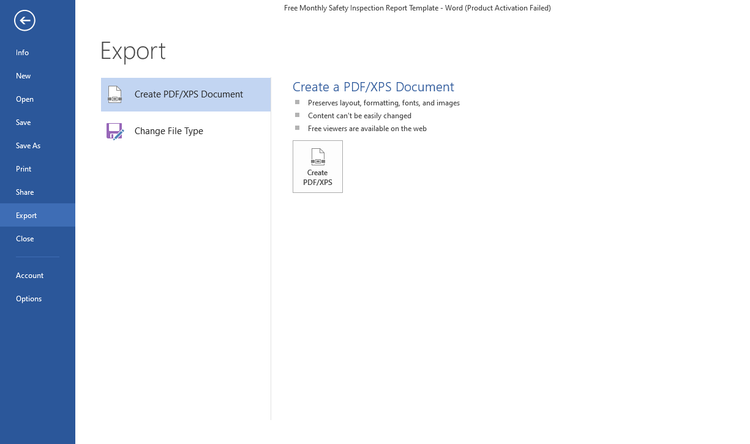Click the purple floppy disk Change File Type icon
This screenshot has width=750, height=444.
point(115,131)
